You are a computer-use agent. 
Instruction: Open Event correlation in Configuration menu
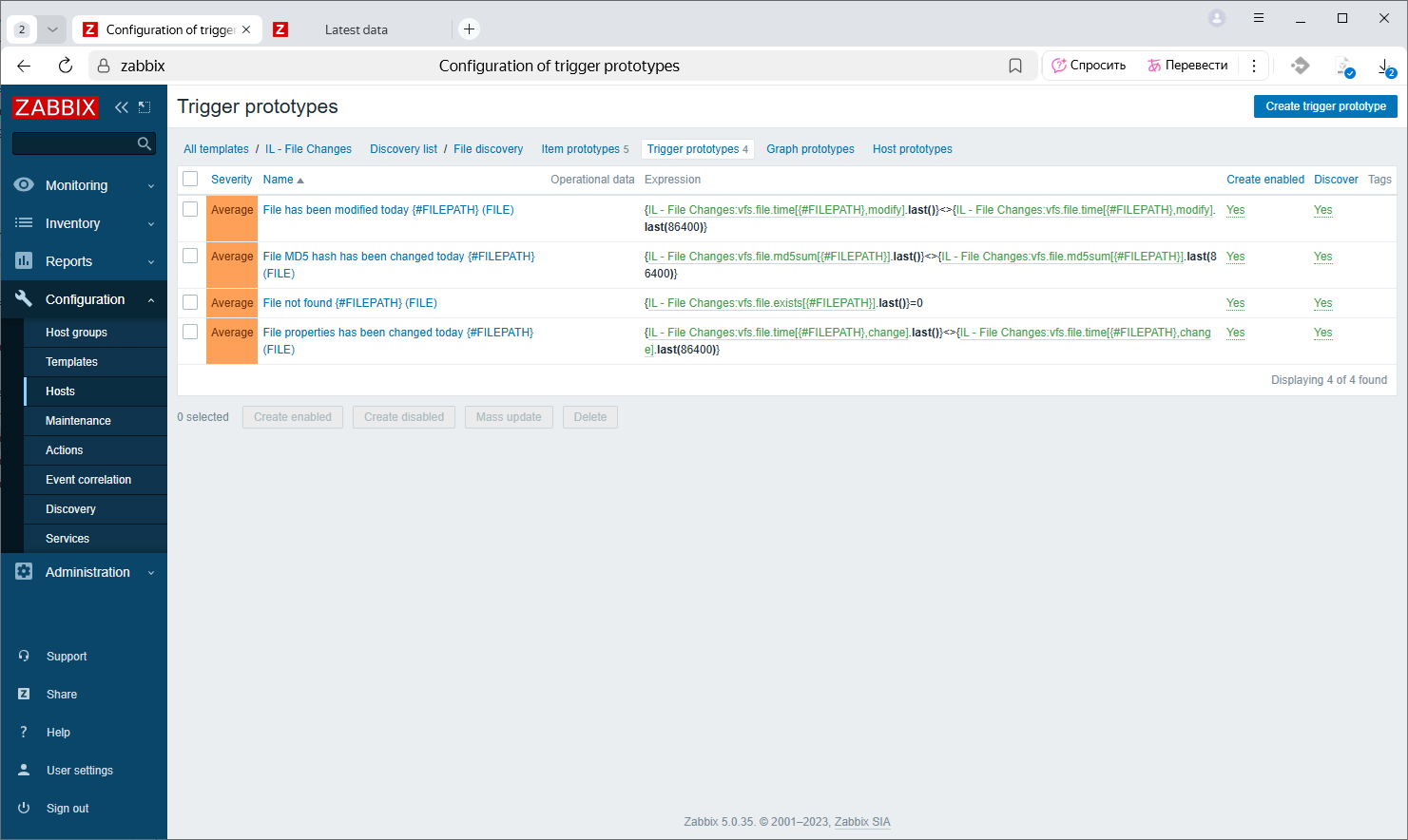click(x=88, y=480)
